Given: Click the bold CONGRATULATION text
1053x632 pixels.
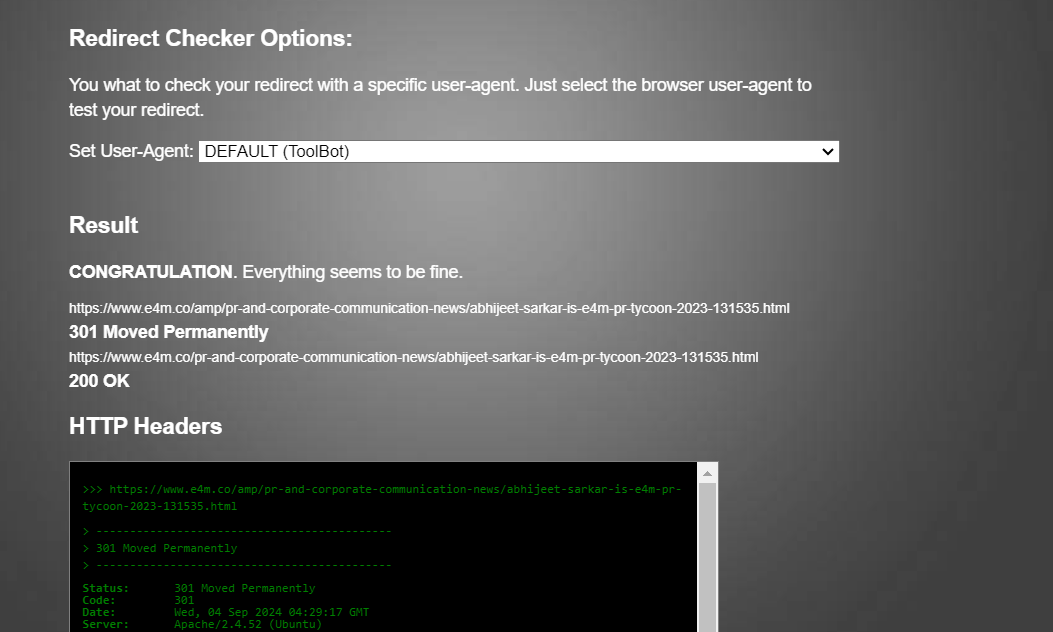Looking at the screenshot, I should coord(150,272).
